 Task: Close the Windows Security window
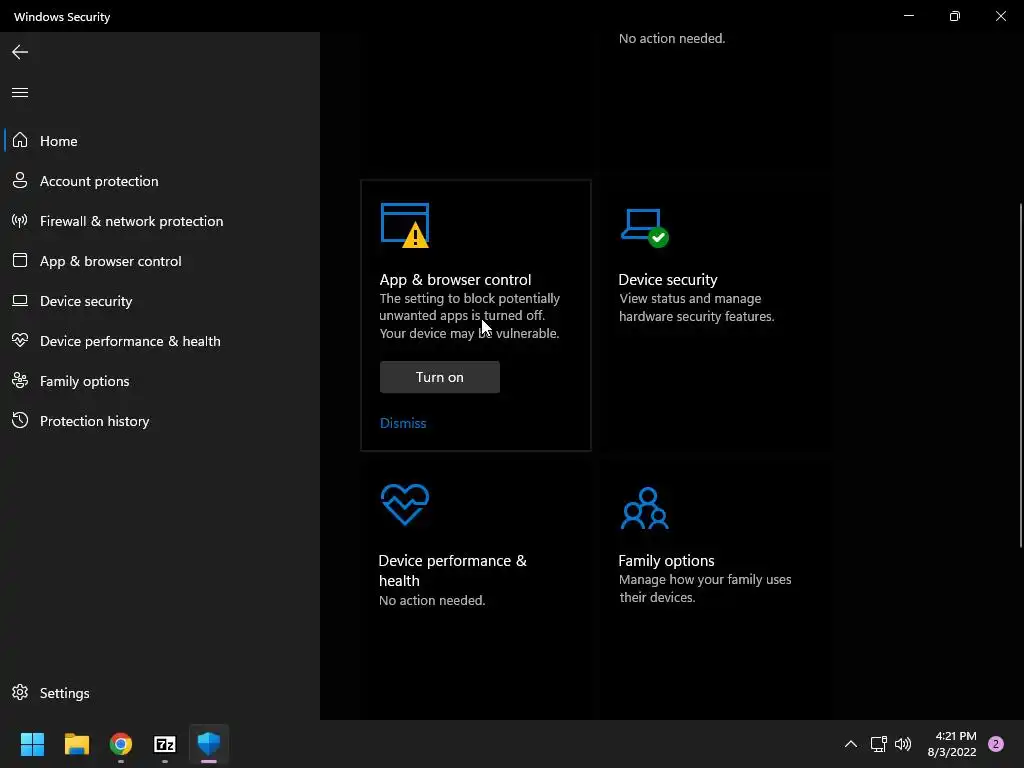pos(1000,16)
